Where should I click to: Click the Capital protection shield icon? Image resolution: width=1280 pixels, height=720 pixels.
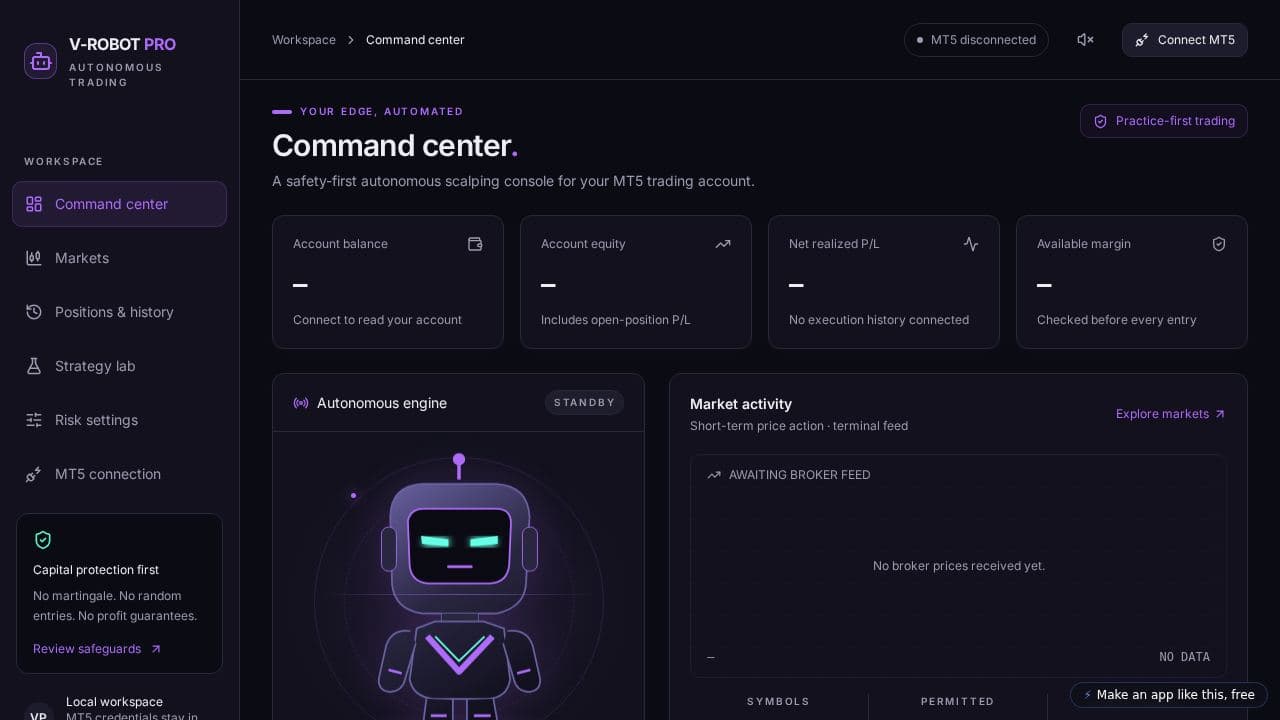43,540
